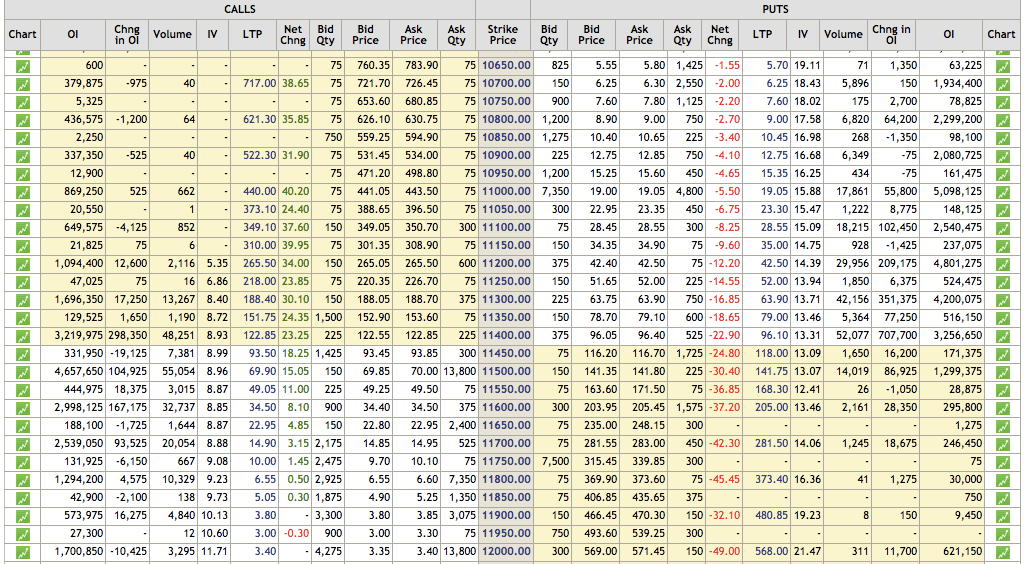1024x564 pixels.
Task: Open calls LTP 440.00 quote link
Action: pyautogui.click(x=259, y=191)
